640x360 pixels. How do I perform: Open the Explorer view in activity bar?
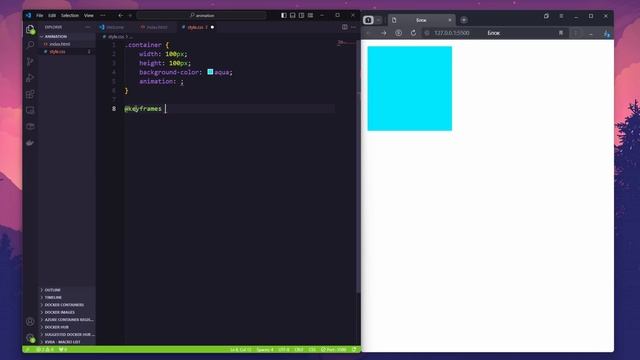[x=30, y=29]
